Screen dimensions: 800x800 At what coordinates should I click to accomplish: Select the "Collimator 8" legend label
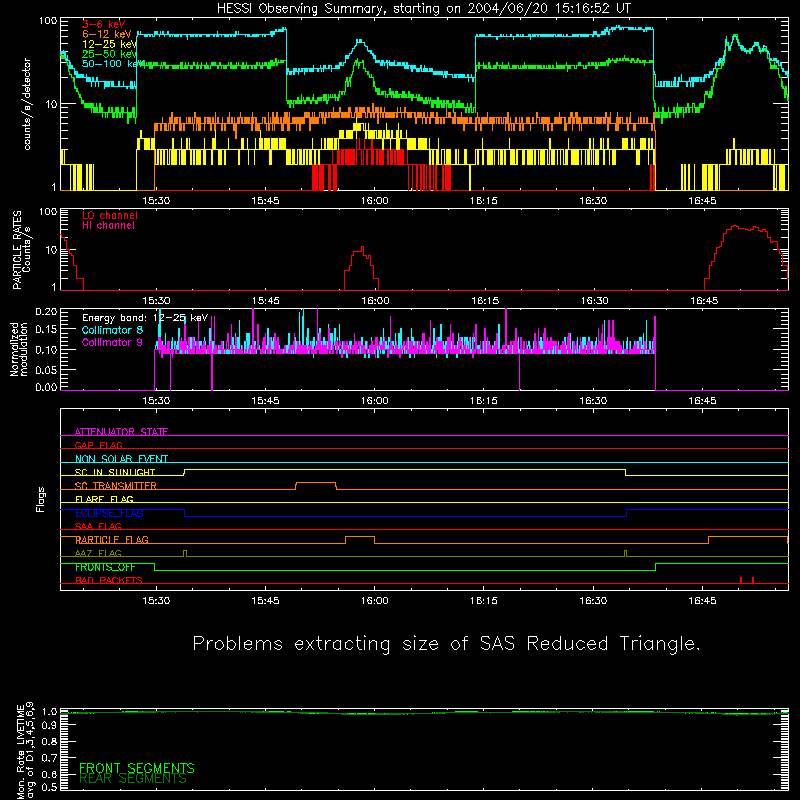(112, 330)
